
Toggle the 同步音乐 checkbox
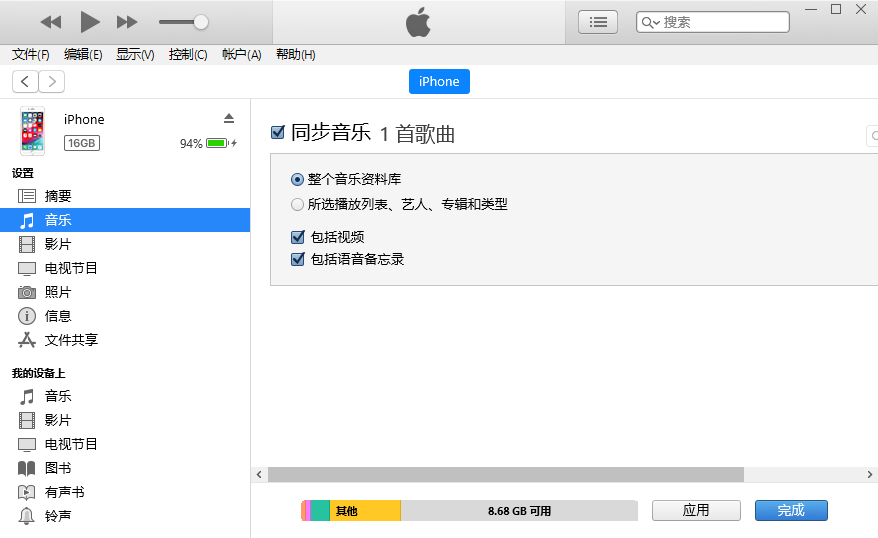tap(278, 132)
